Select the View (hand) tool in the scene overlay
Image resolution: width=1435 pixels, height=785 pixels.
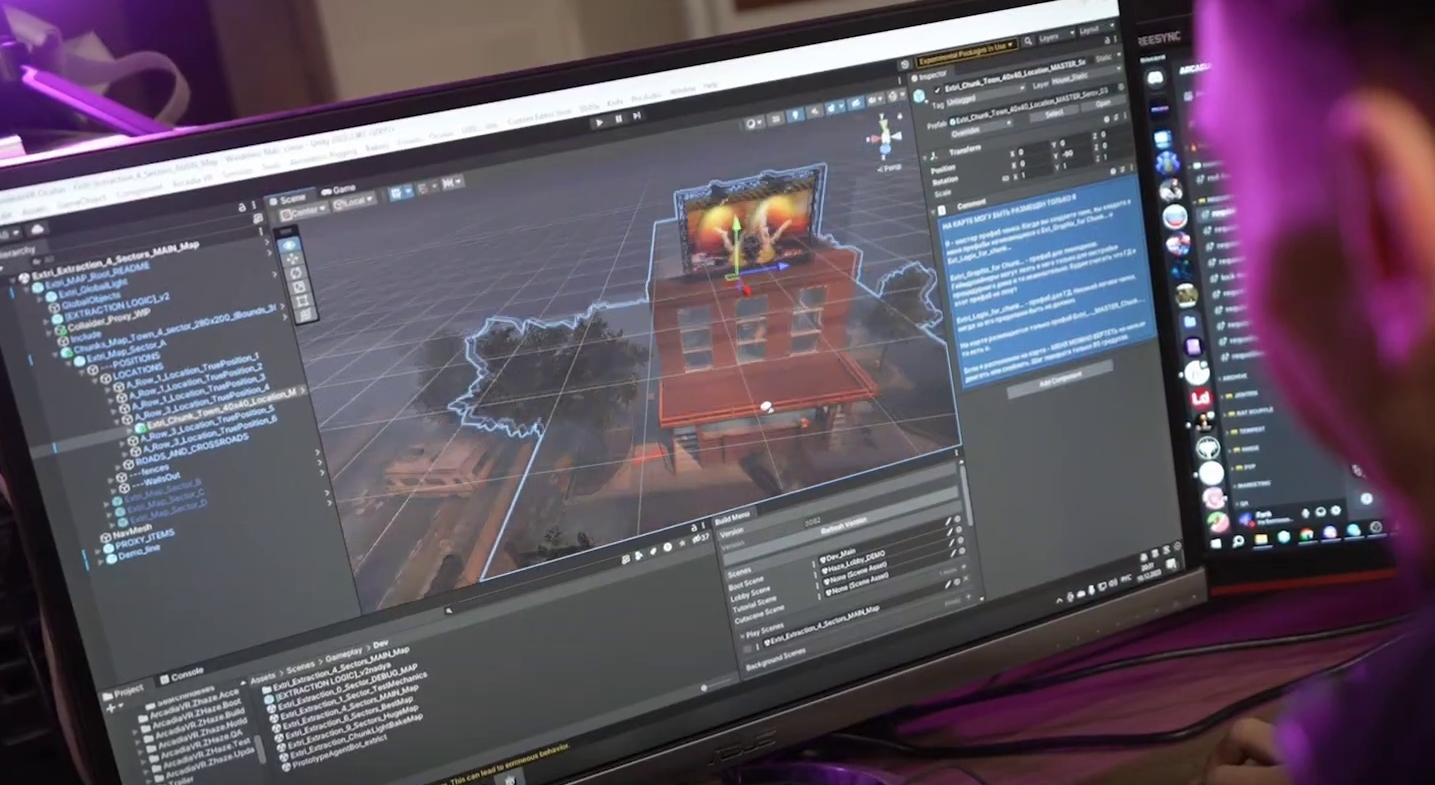[x=289, y=245]
